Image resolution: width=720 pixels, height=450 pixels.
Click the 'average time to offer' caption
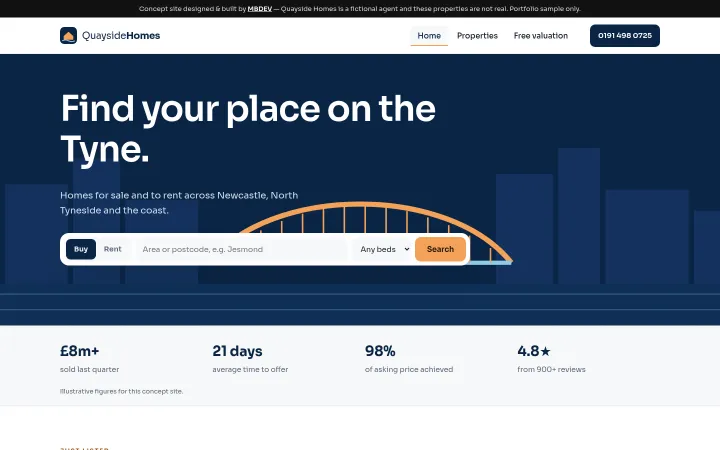point(250,369)
